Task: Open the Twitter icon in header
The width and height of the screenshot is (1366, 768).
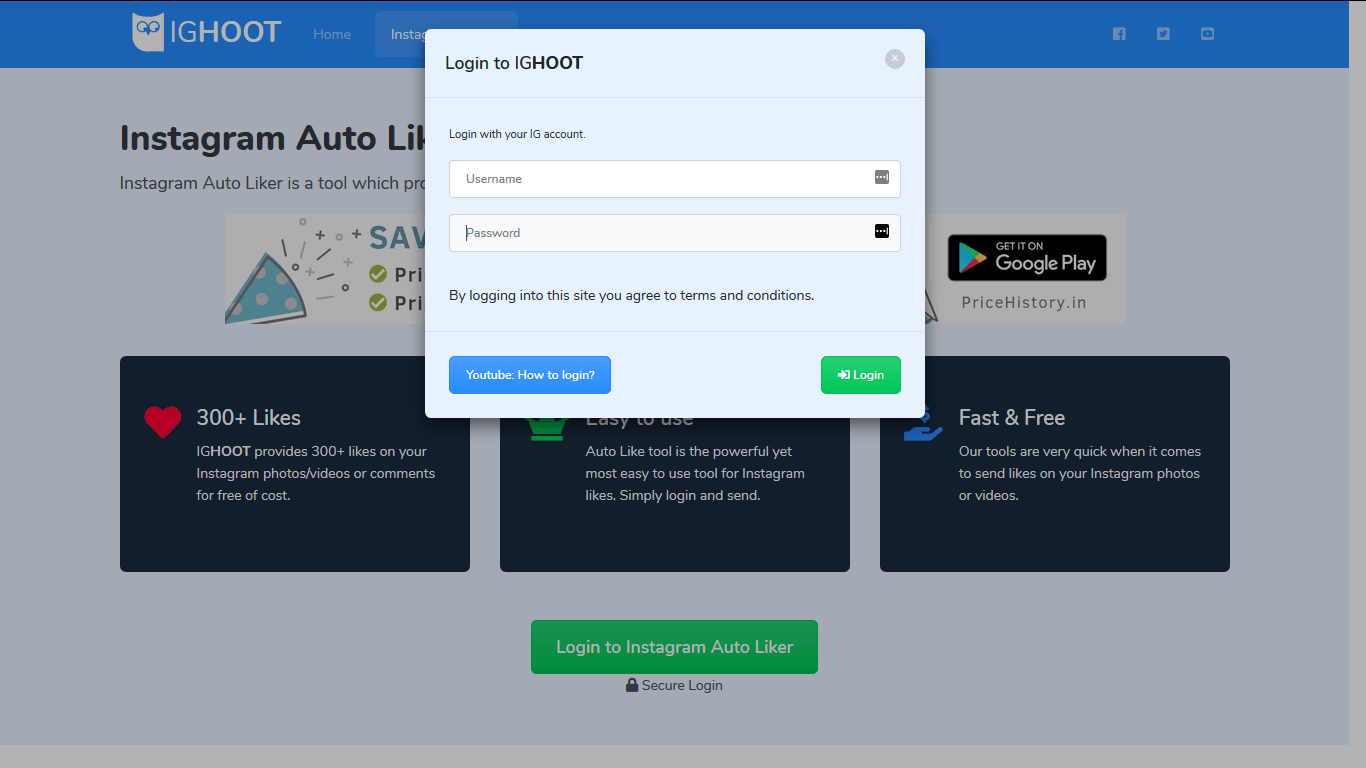Action: point(1163,34)
